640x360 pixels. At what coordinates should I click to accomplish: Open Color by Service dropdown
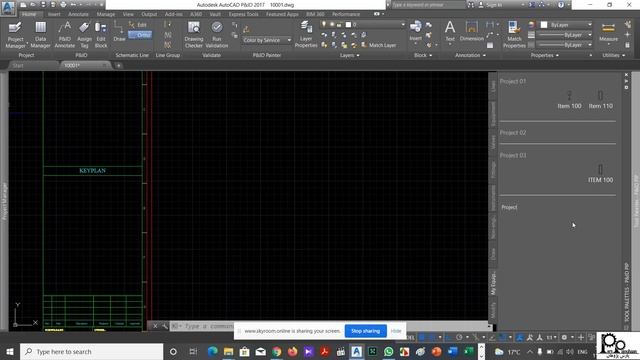pyautogui.click(x=267, y=40)
